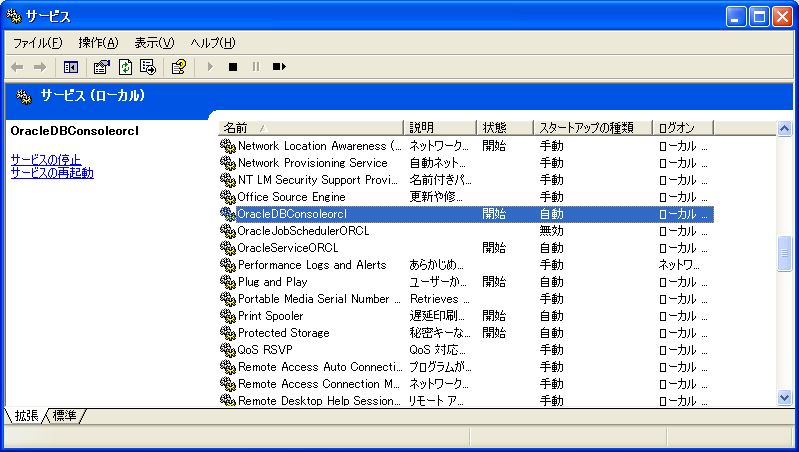Select the OracleJobSchedulerORCL service row
Viewport: 799px width, 452px height.
tap(303, 231)
